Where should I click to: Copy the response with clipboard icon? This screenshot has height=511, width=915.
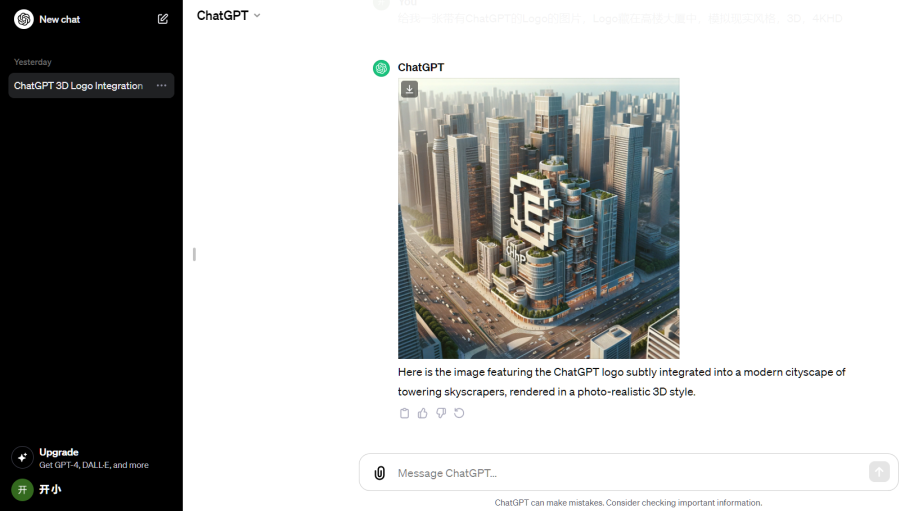404,413
